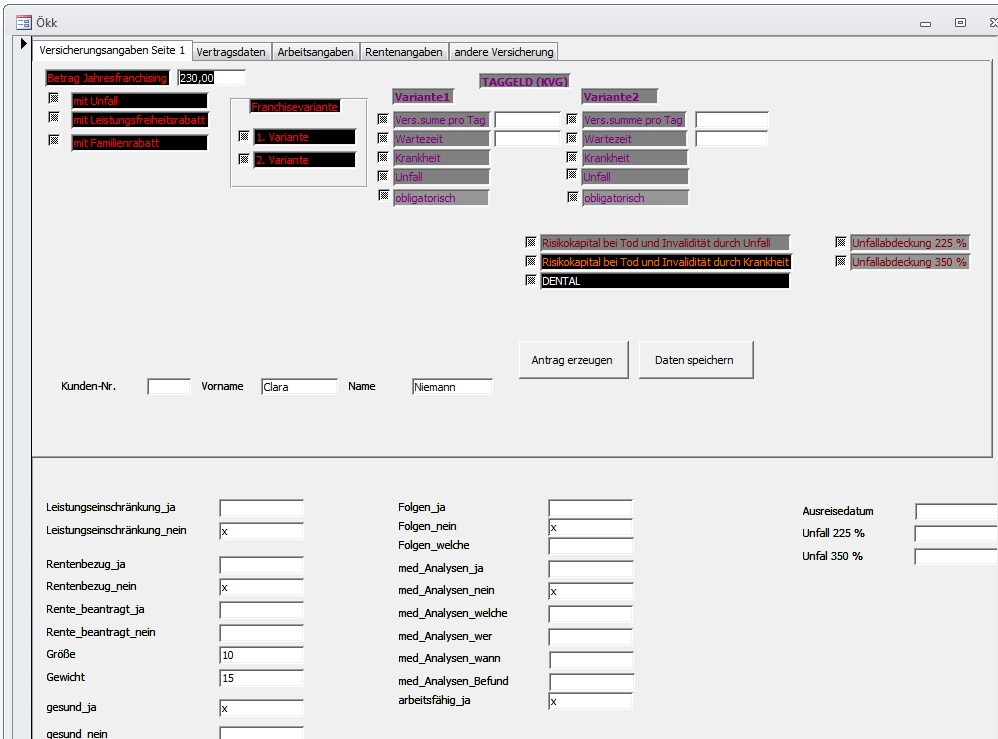998x739 pixels.
Task: Open the Rentenangaben tab
Action: [403, 51]
